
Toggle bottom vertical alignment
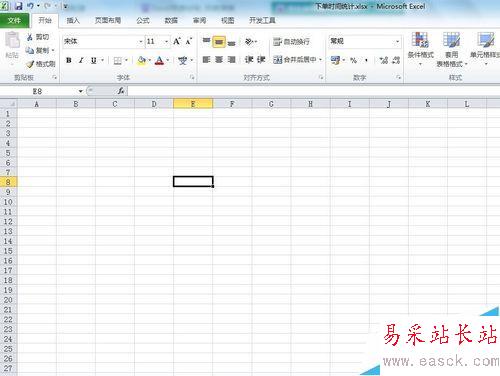click(231, 42)
